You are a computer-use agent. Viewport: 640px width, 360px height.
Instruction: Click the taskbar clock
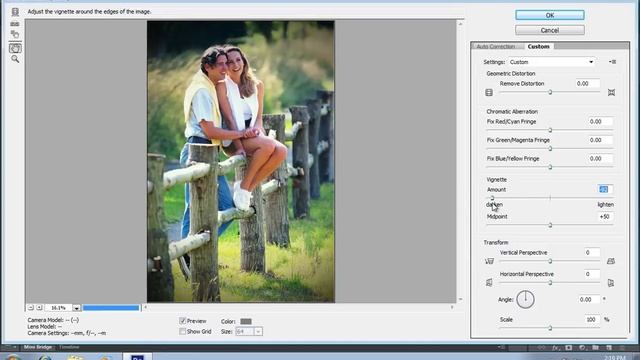pyautogui.click(x=614, y=358)
